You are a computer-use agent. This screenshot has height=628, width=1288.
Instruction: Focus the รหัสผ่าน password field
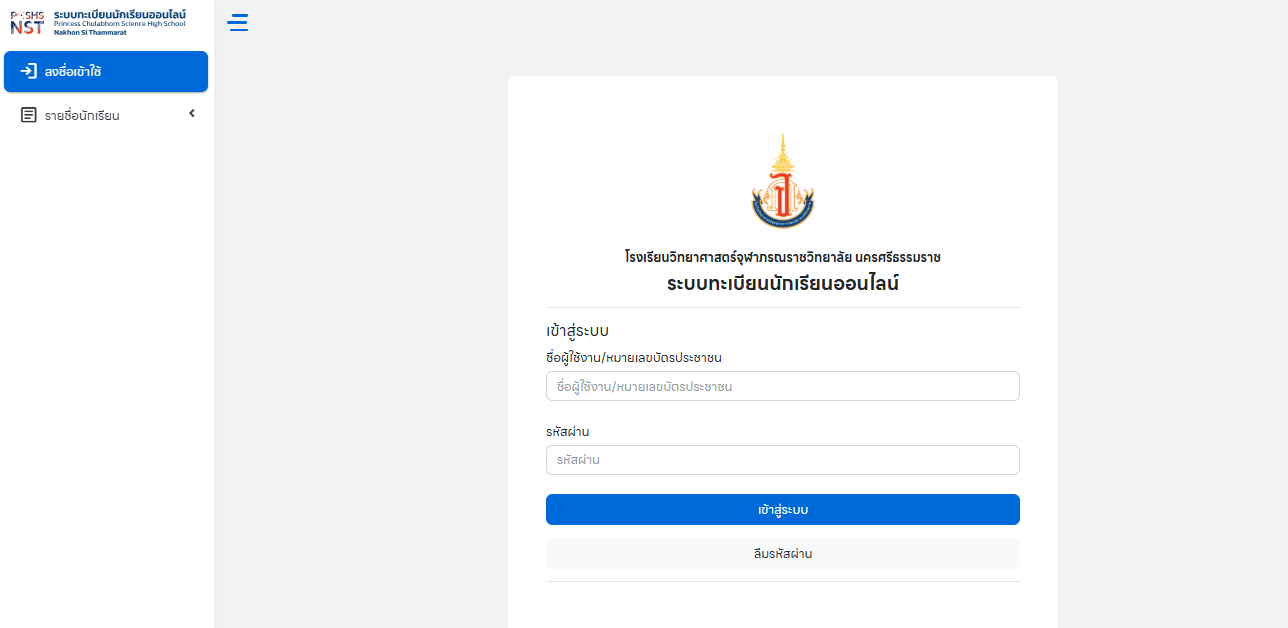pyautogui.click(x=783, y=460)
